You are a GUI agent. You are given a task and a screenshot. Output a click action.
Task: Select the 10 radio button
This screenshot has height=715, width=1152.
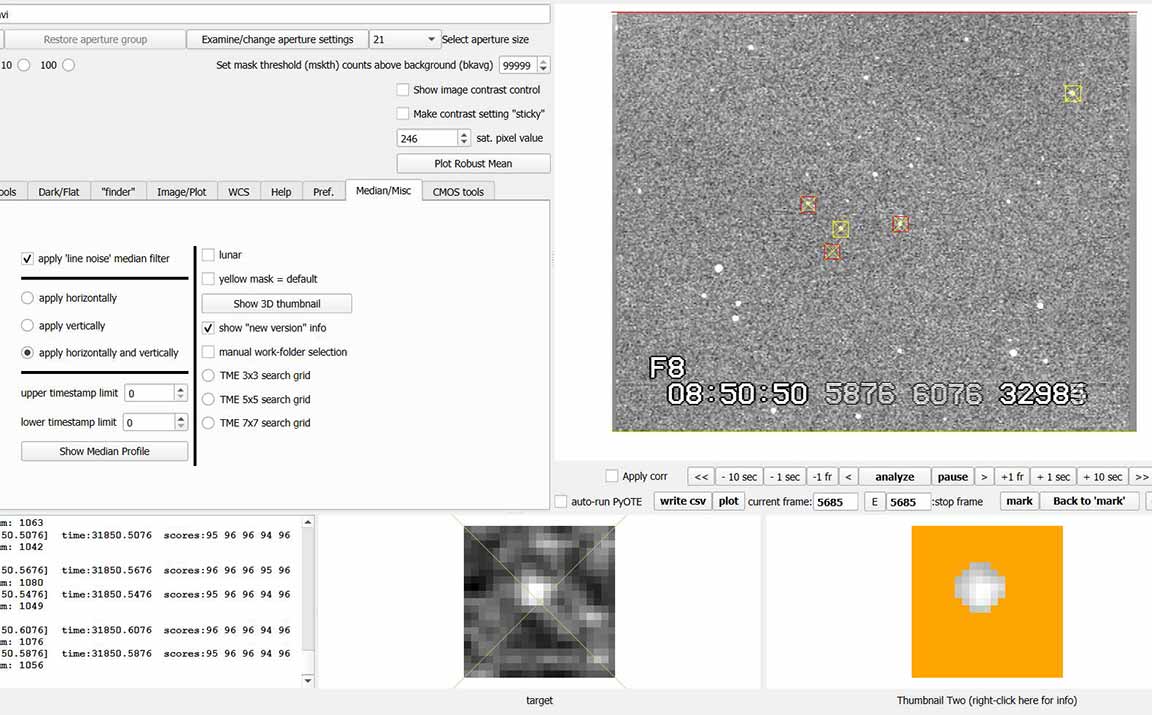pyautogui.click(x=24, y=65)
